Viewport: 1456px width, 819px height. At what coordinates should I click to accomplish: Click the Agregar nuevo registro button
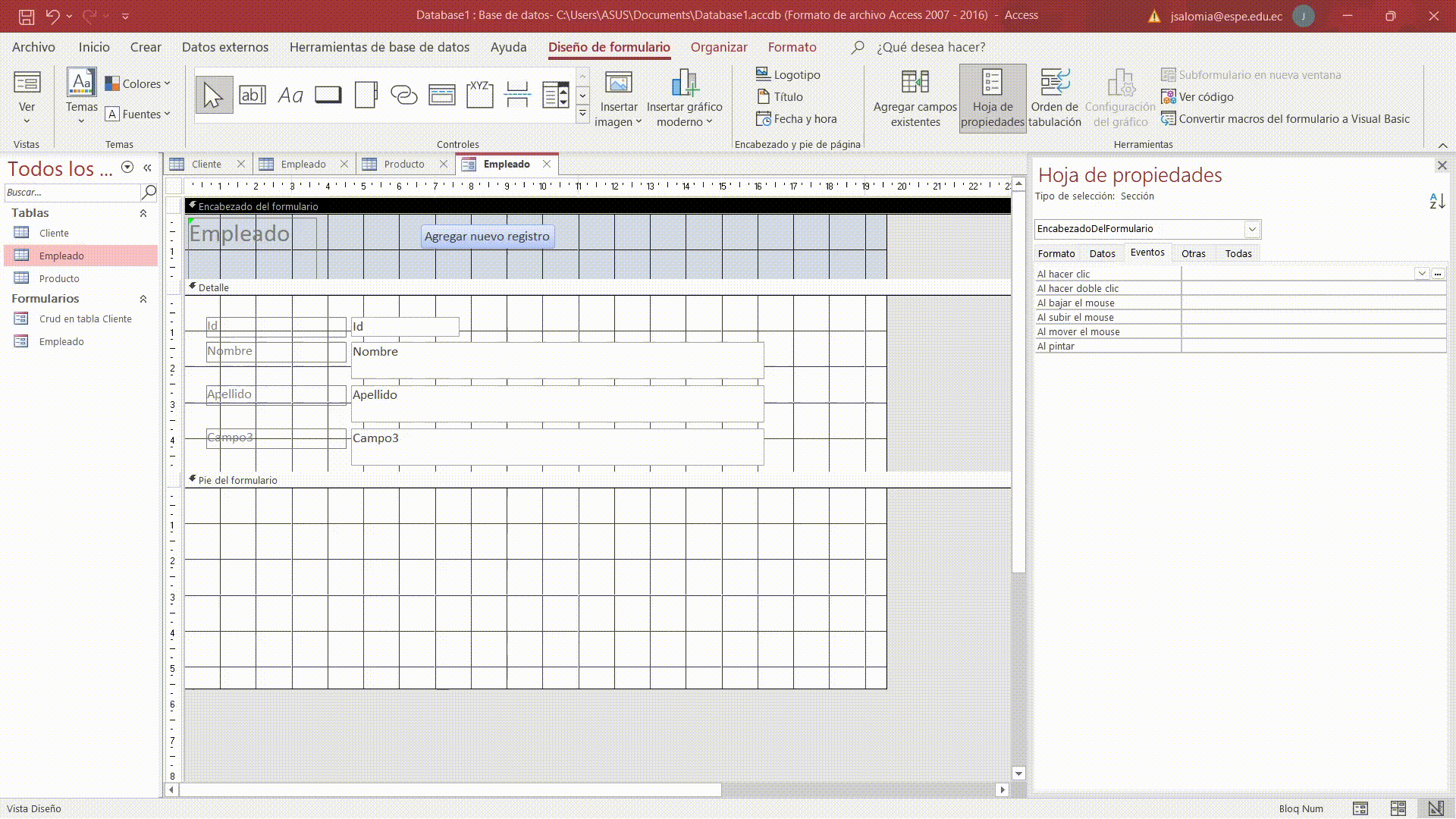tap(487, 237)
